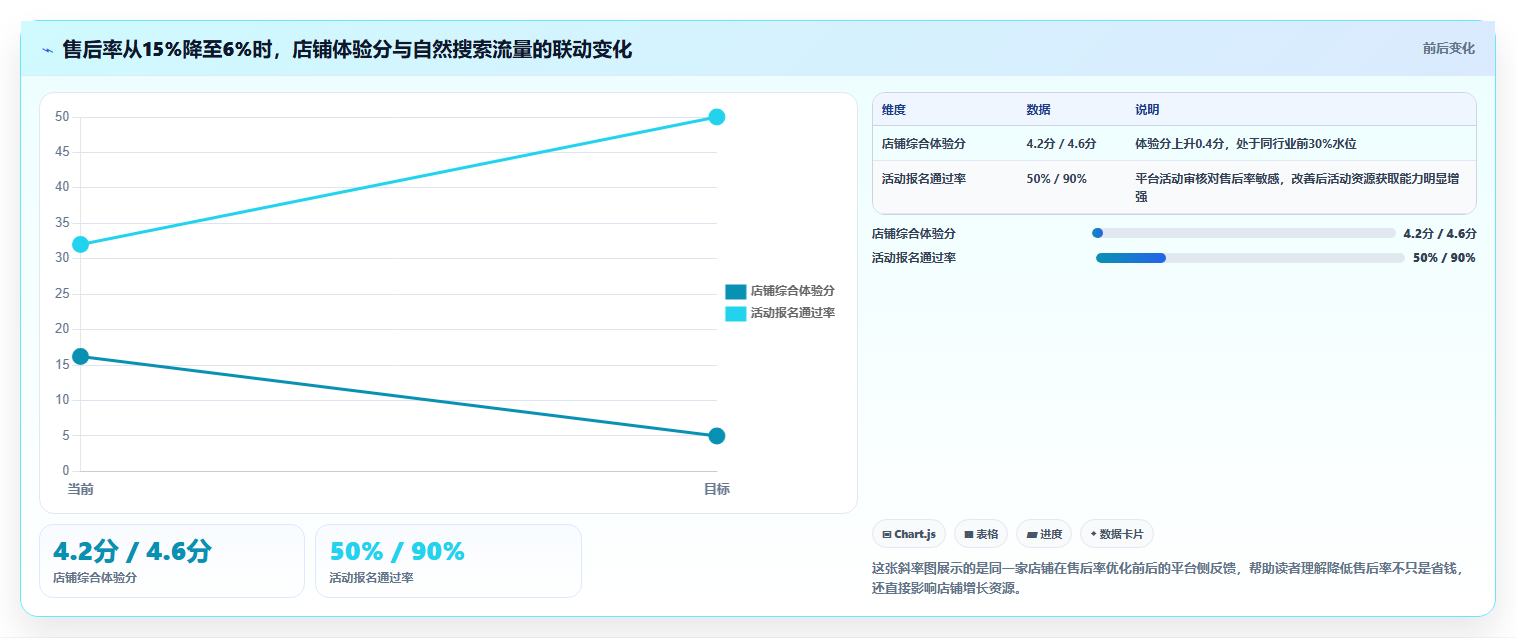Click 店铺综合体验分 label under the stat card
1516x638 pixels.
[95, 578]
